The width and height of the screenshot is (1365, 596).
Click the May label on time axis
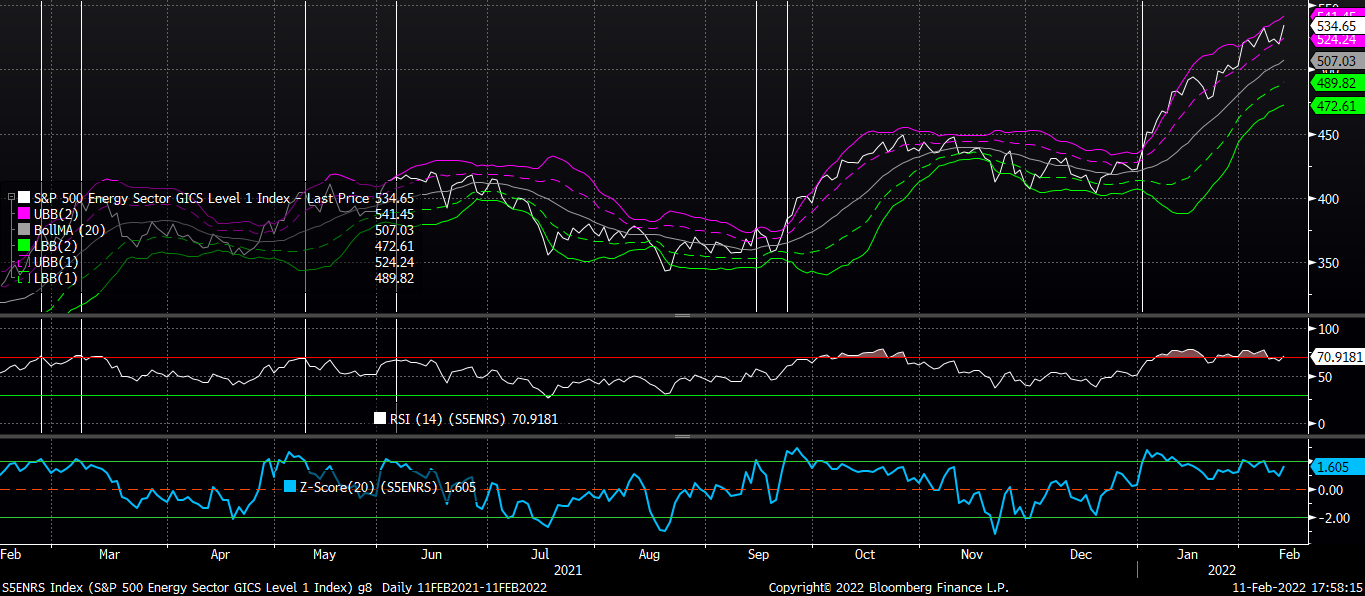click(325, 554)
